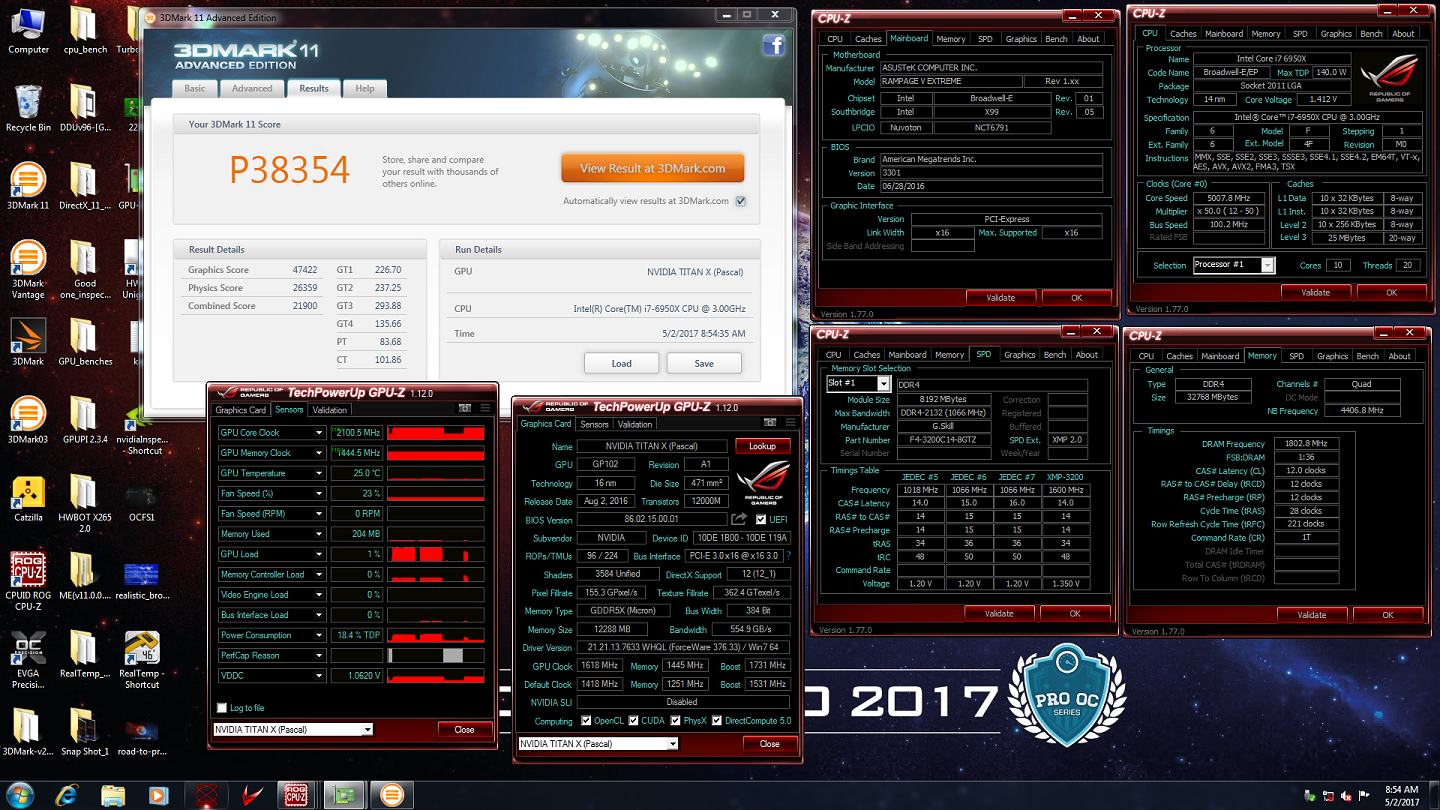Open the hamburger menu icon in GPU-Z Sensors window
The image size is (1440, 810).
pos(485,408)
